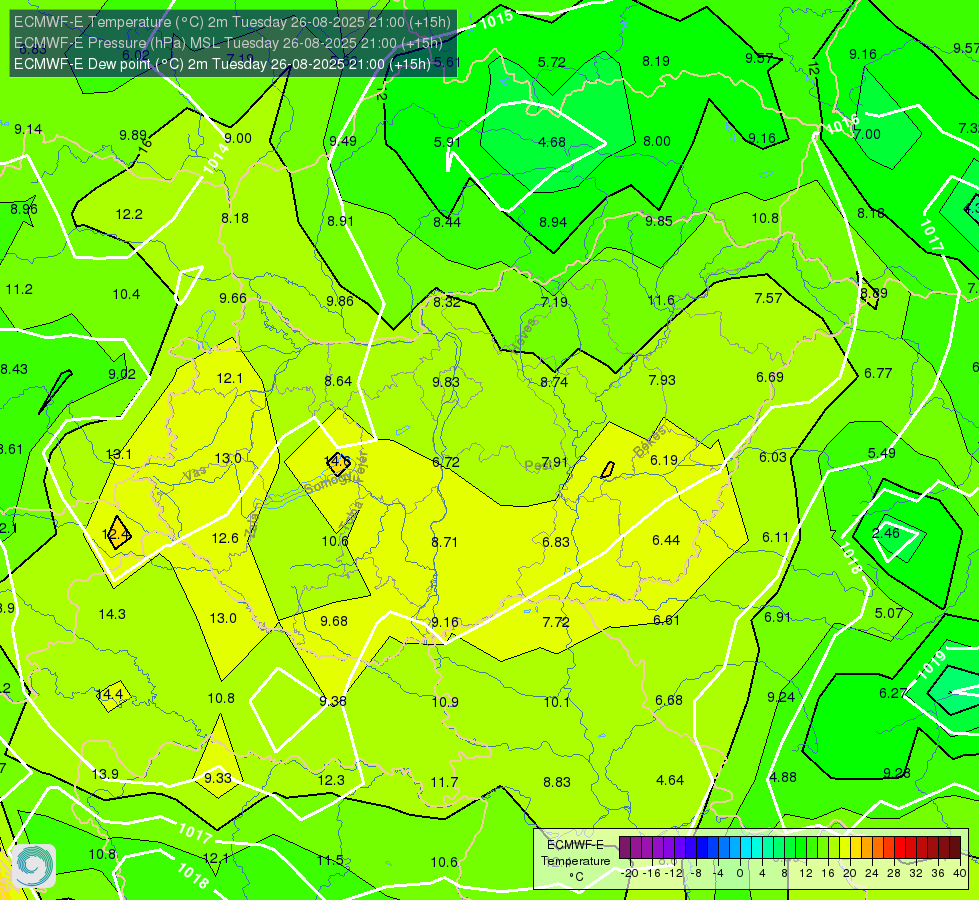Click the 4.64 grid value
The width and height of the screenshot is (979, 900).
tap(670, 780)
